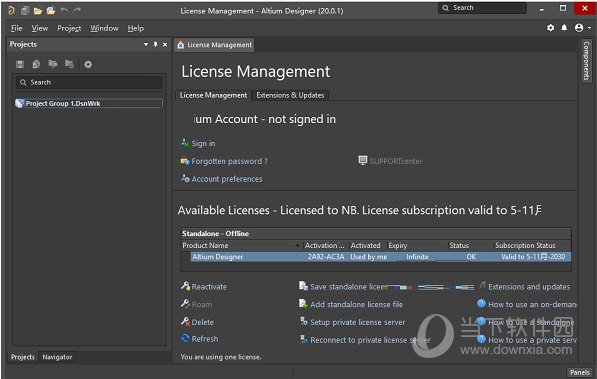The image size is (597, 379).
Task: Expand the account dropdown arrow beside user icon
Action: coord(589,28)
